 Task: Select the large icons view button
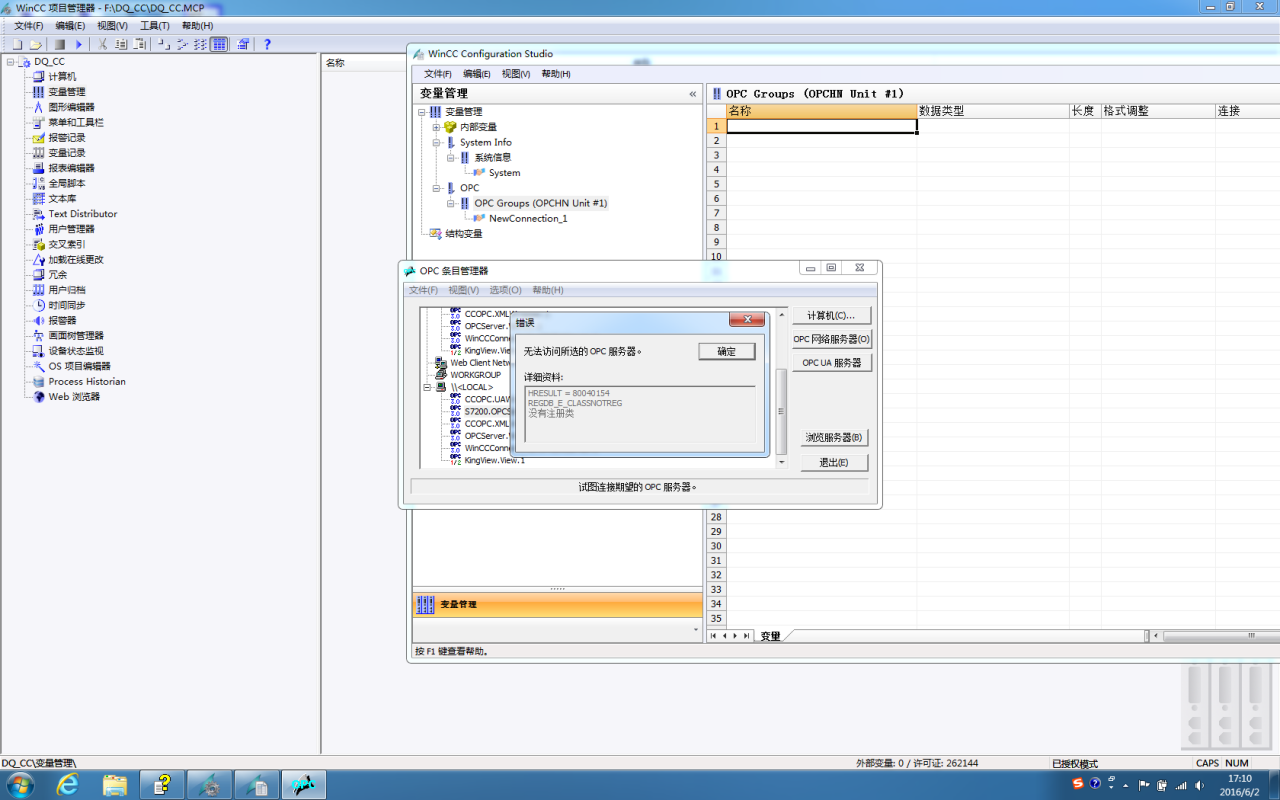click(163, 44)
